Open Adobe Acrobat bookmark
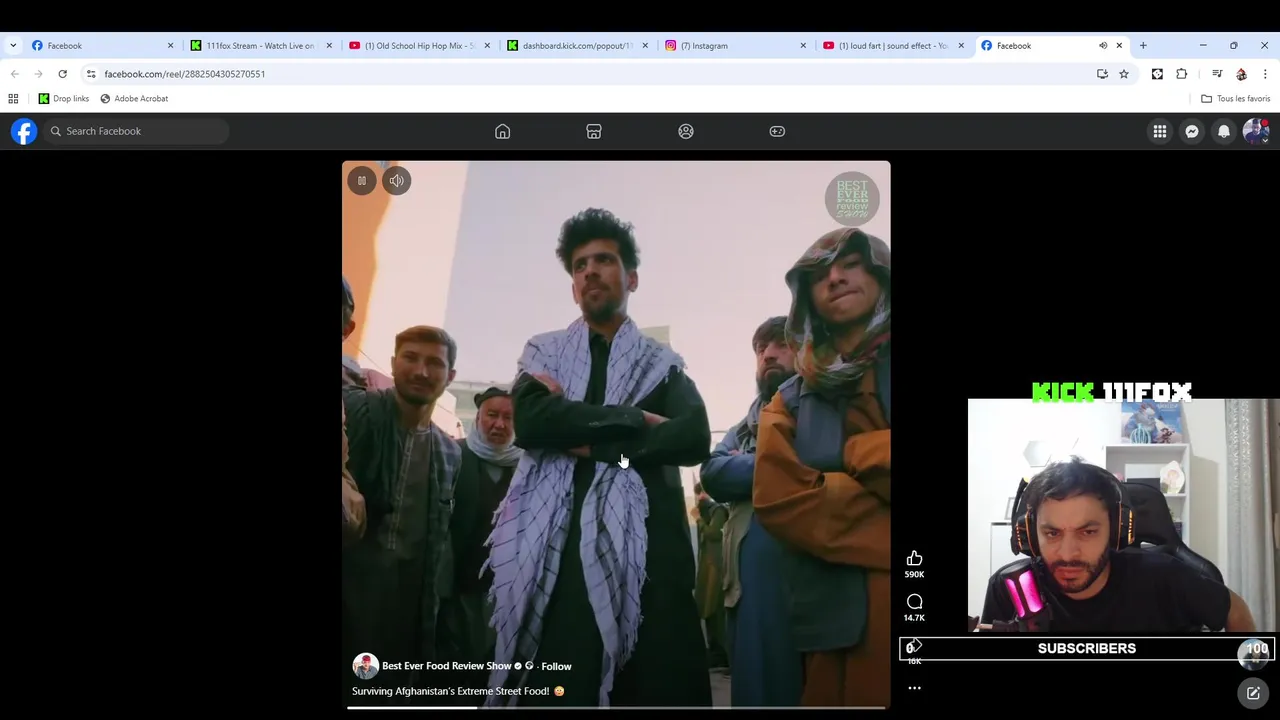The image size is (1280, 720). (x=134, y=98)
